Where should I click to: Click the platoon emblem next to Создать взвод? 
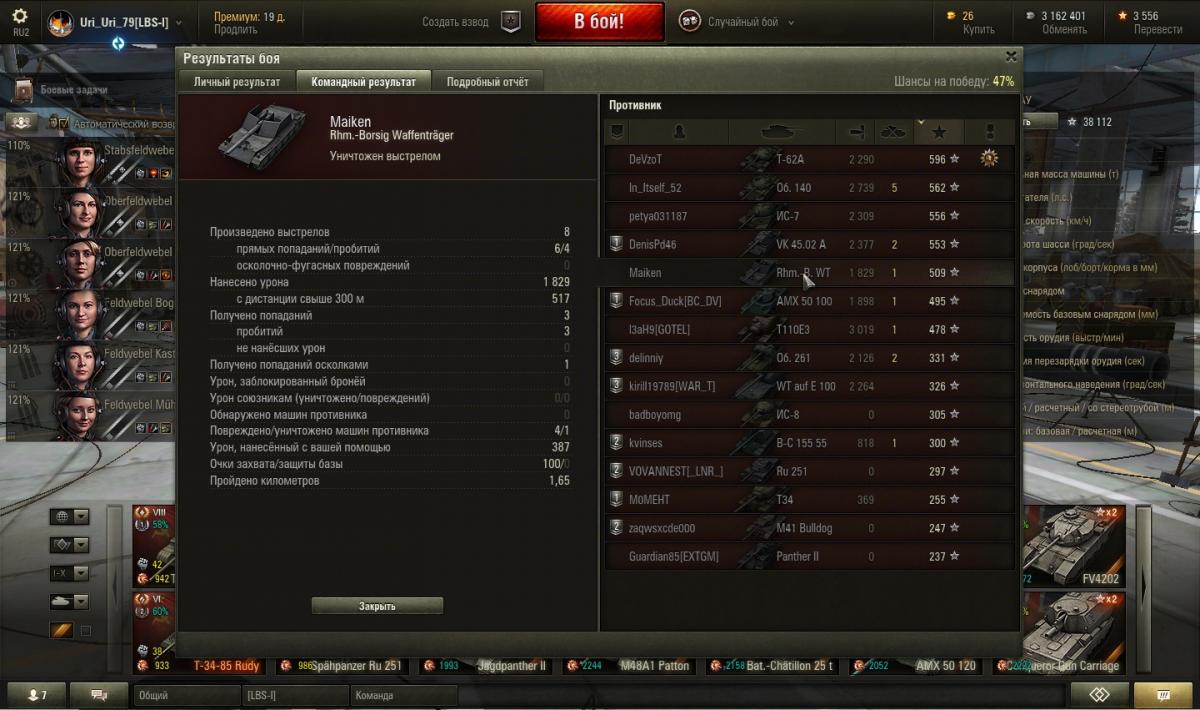511,22
